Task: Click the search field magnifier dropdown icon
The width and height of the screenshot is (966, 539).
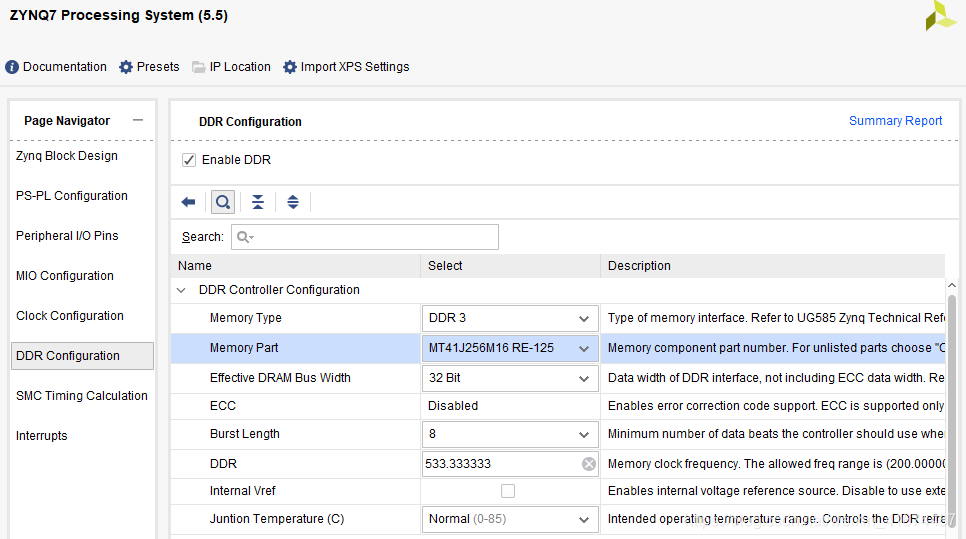Action: coord(245,237)
